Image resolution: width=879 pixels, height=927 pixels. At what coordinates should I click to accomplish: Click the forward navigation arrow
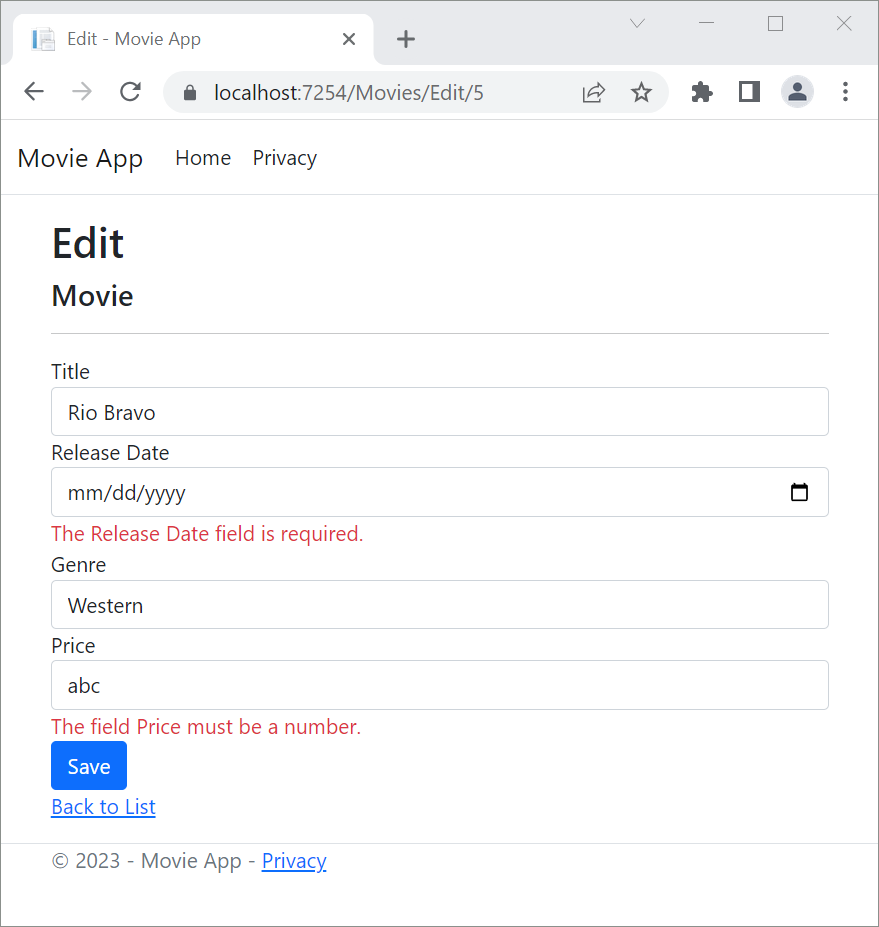click(81, 91)
